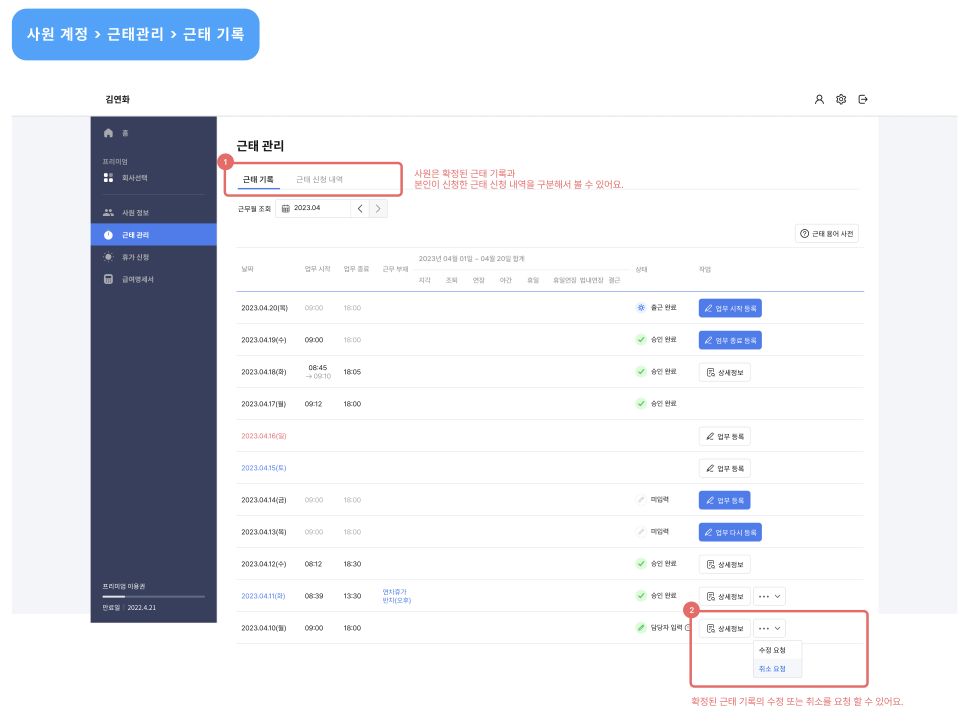Open the settings gear icon

tap(841, 99)
